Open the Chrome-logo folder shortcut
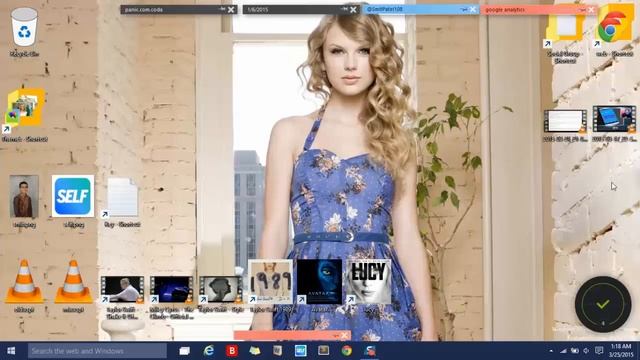The width and height of the screenshot is (640, 360). point(614,27)
